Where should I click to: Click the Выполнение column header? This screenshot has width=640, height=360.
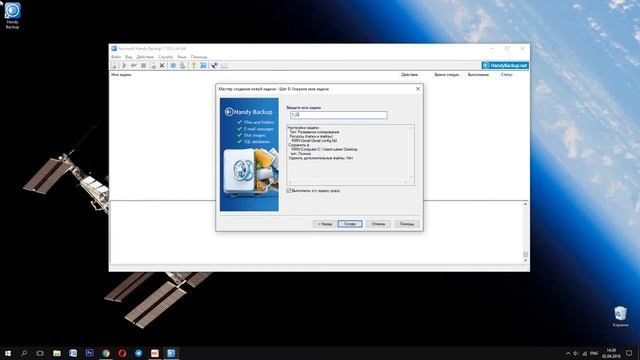(x=478, y=75)
